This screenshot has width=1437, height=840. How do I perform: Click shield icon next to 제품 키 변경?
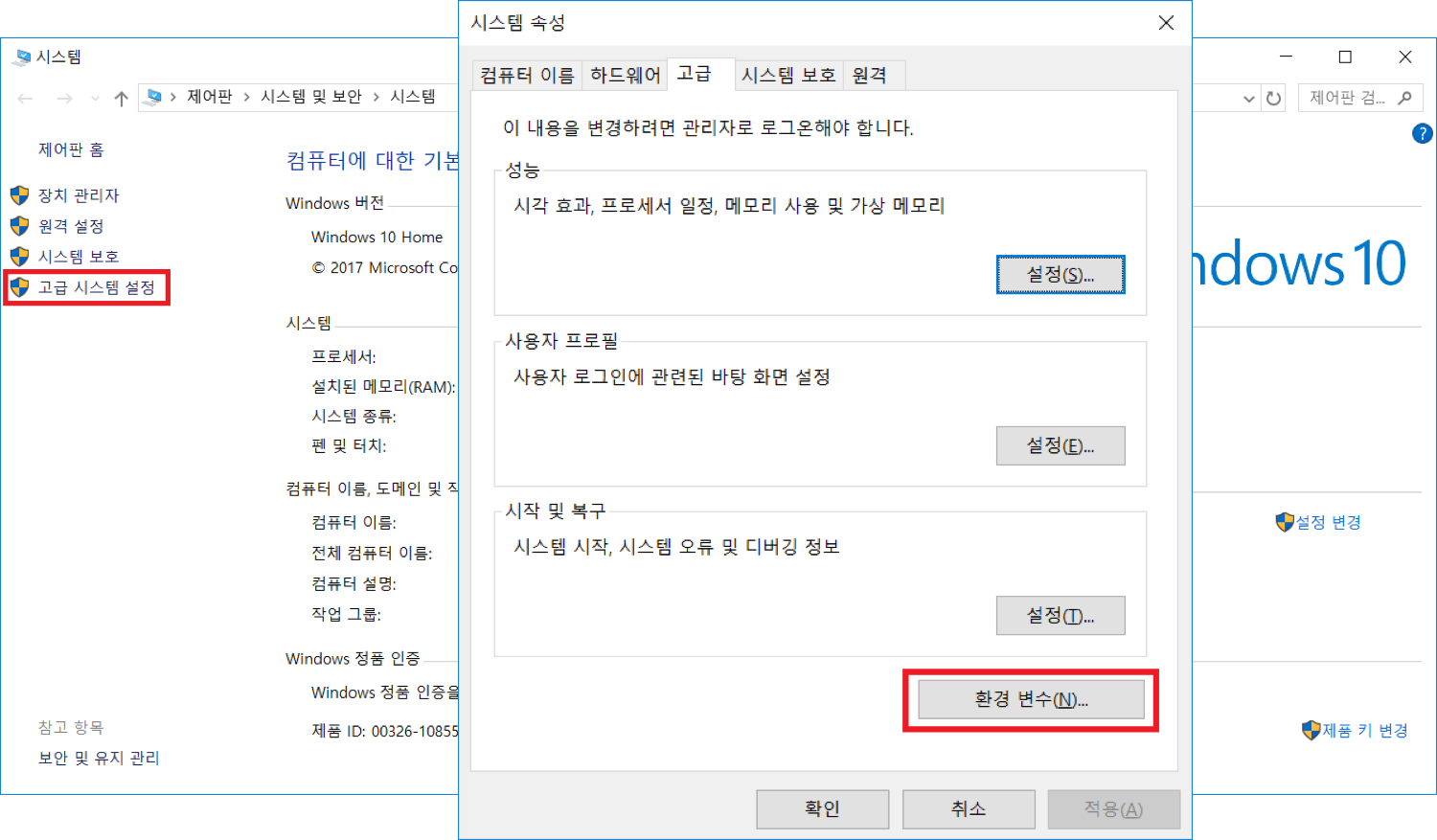pyautogui.click(x=1312, y=730)
